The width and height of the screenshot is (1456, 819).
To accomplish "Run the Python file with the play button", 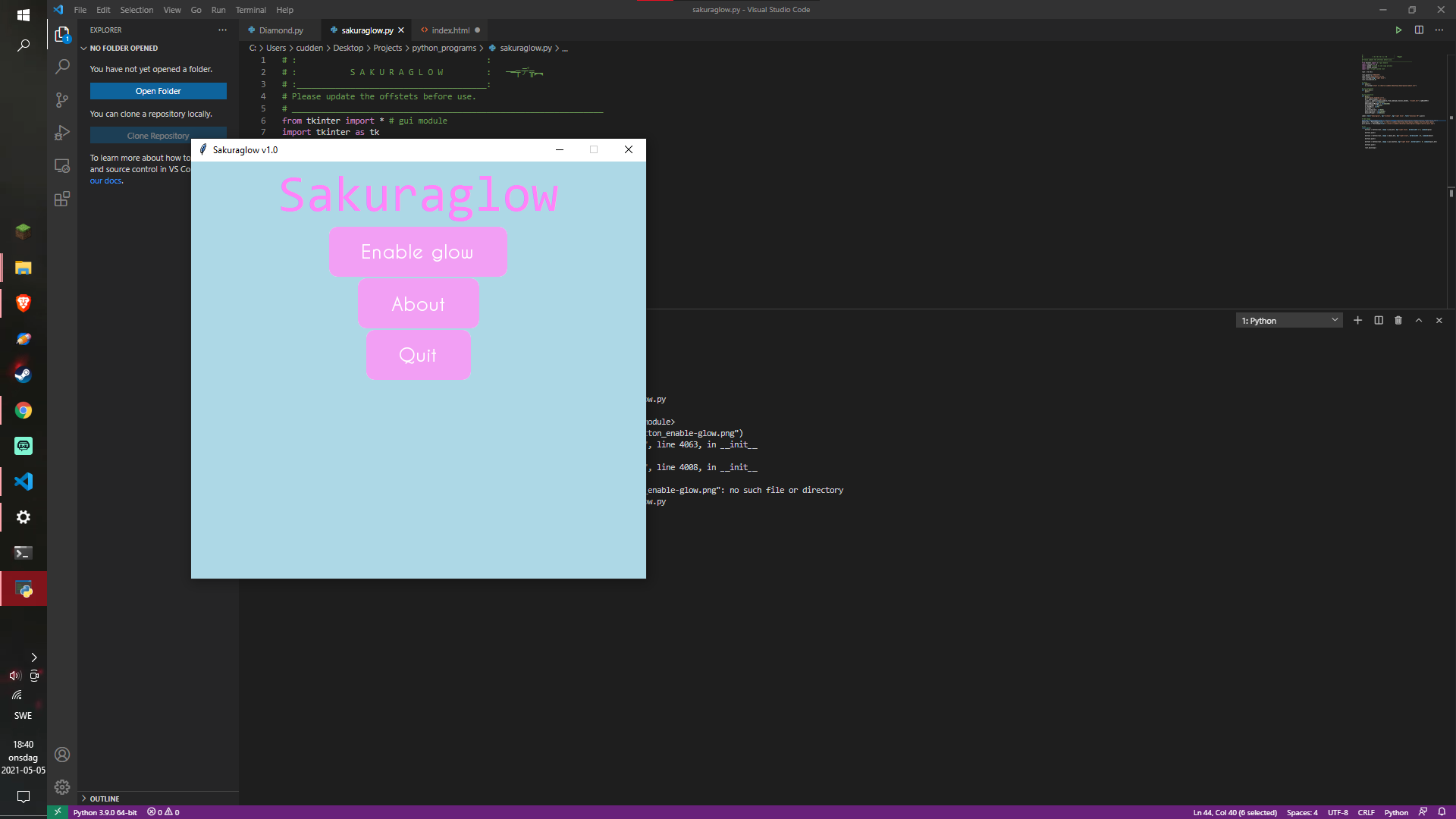I will pyautogui.click(x=1398, y=30).
